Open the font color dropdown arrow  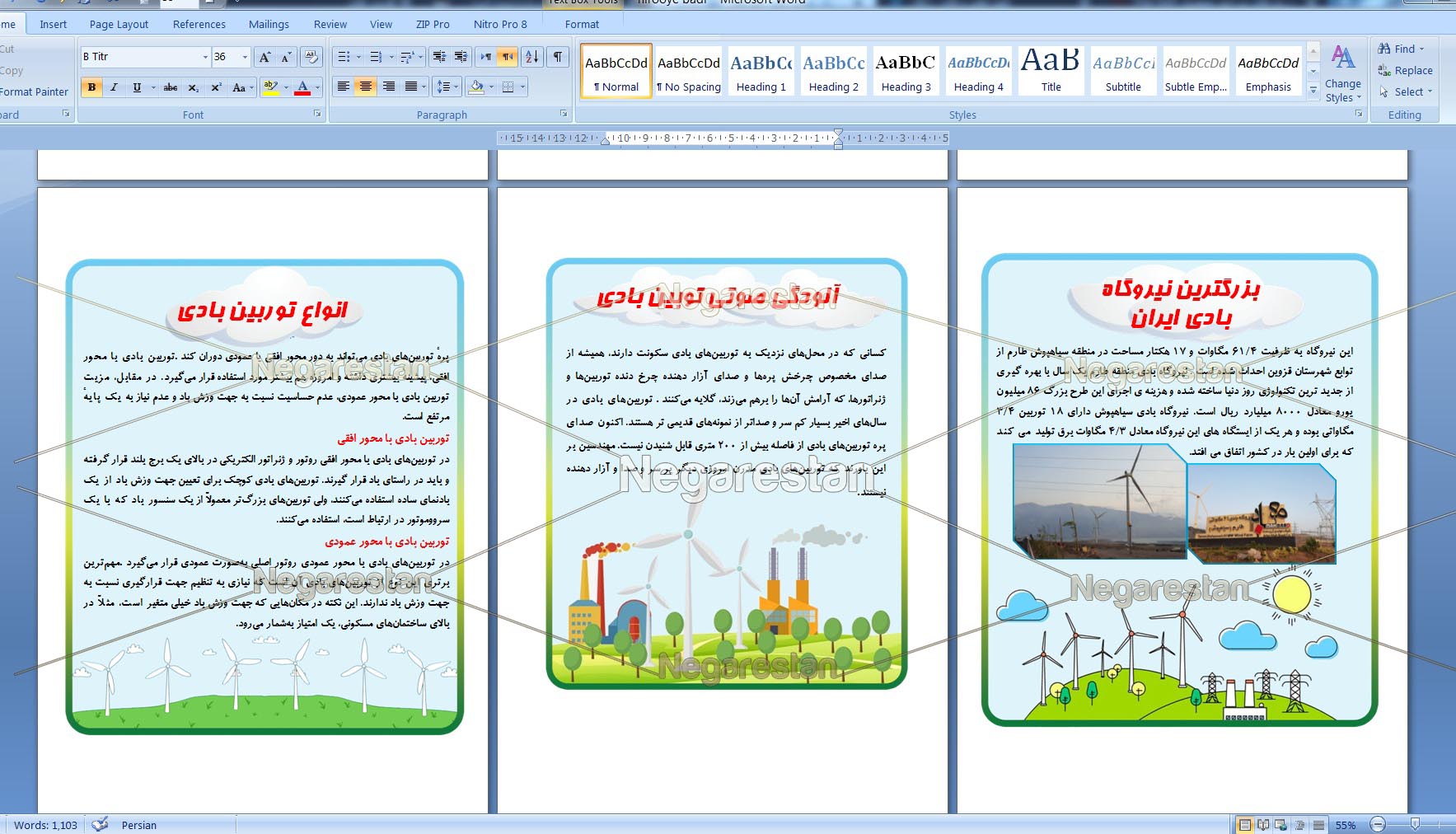[x=318, y=87]
